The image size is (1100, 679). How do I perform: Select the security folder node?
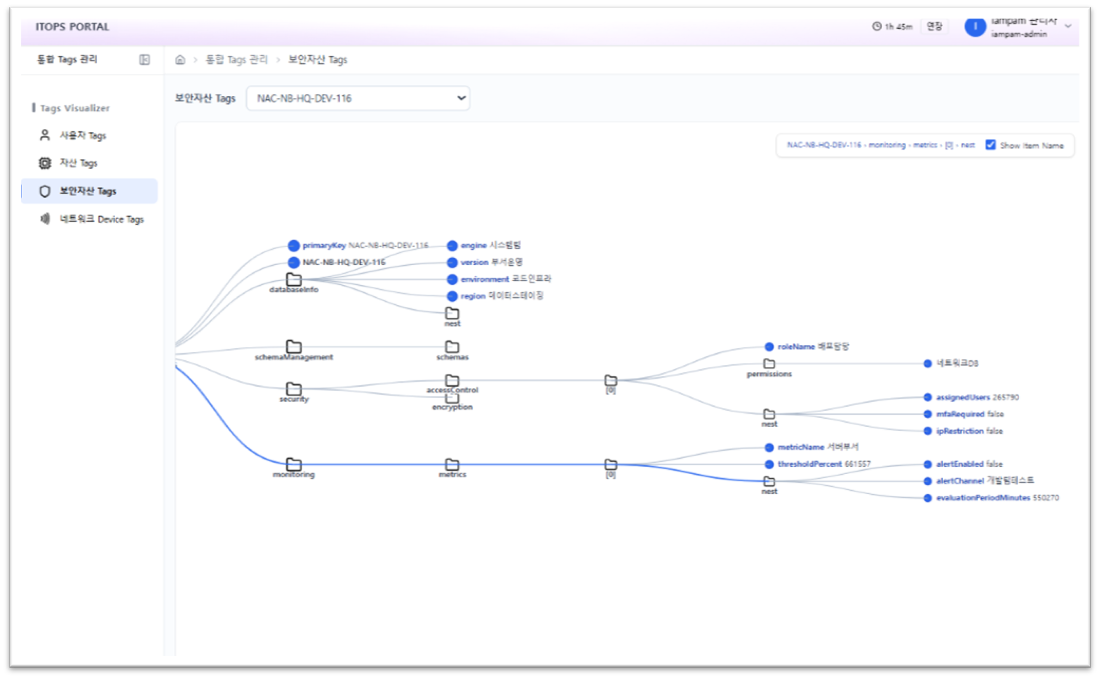(294, 389)
